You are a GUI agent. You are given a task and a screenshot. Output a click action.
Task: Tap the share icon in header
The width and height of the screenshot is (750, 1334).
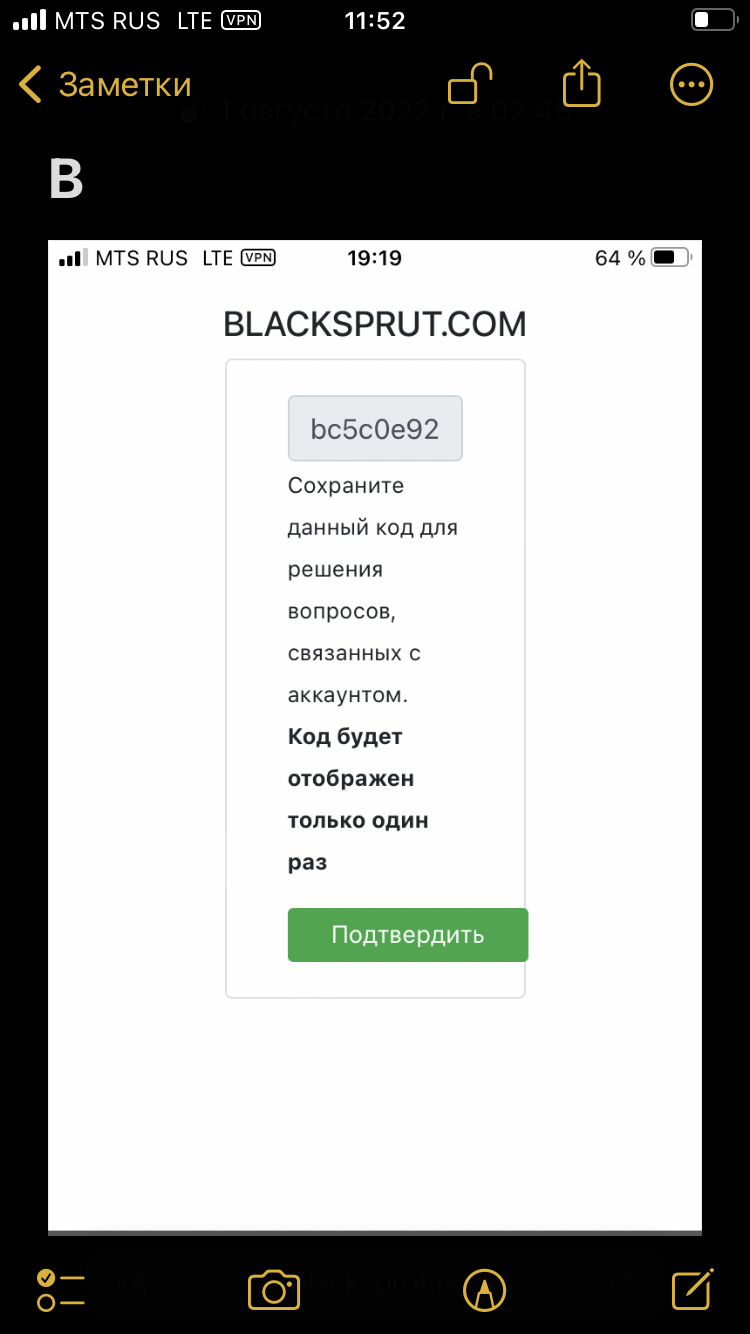pyautogui.click(x=581, y=83)
